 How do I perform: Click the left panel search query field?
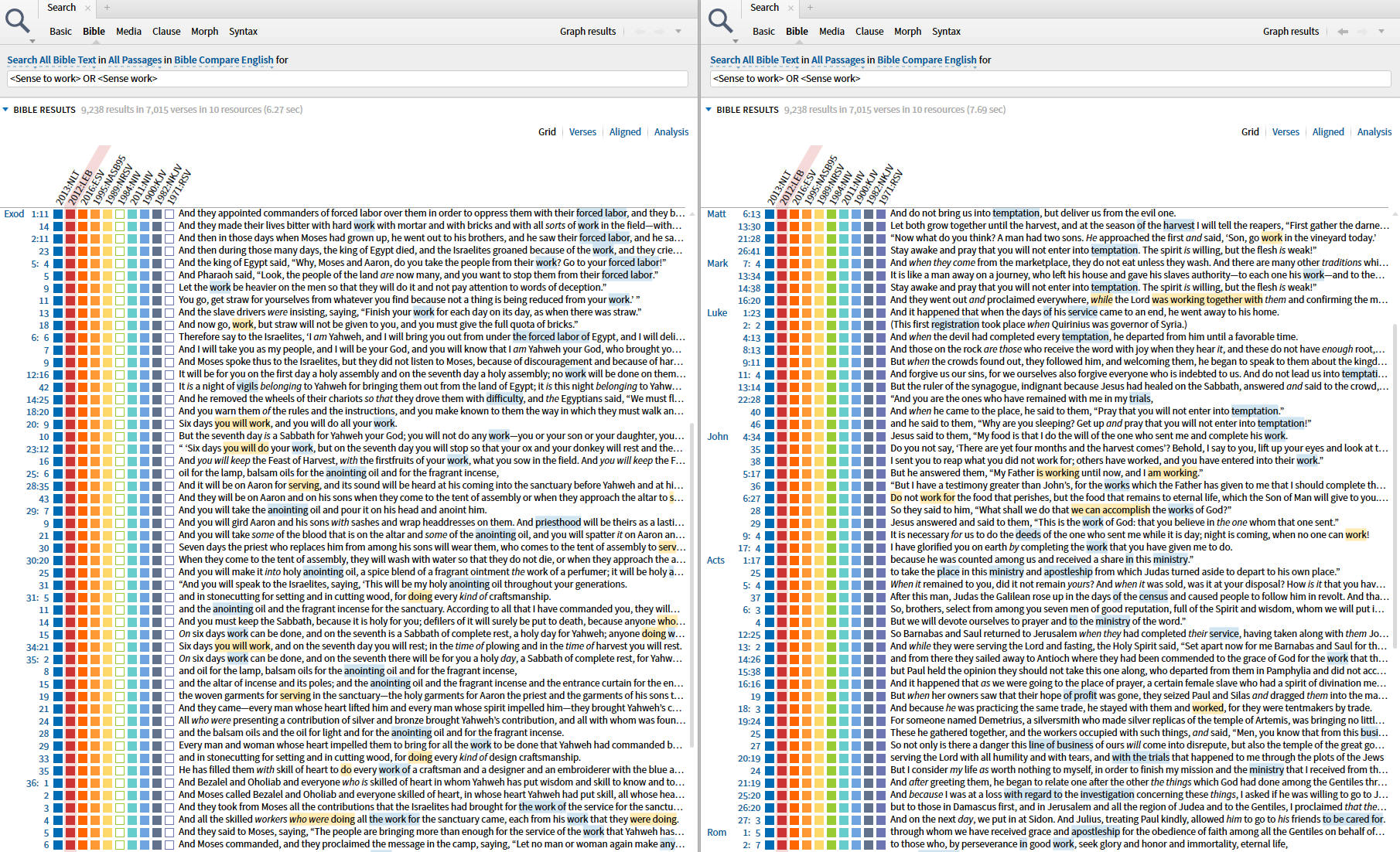[x=347, y=79]
